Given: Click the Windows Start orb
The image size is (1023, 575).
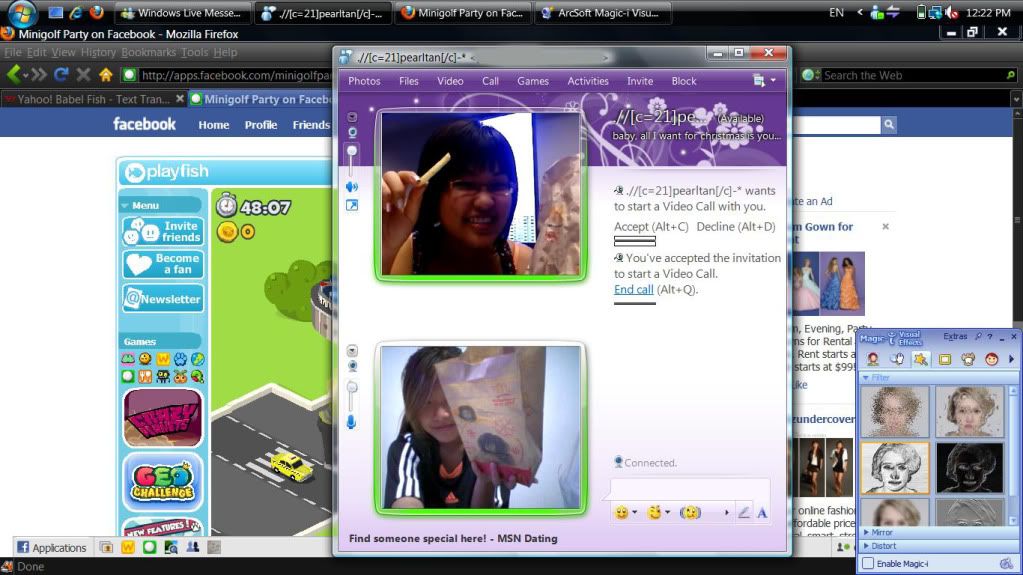Looking at the screenshot, I should pos(22,12).
